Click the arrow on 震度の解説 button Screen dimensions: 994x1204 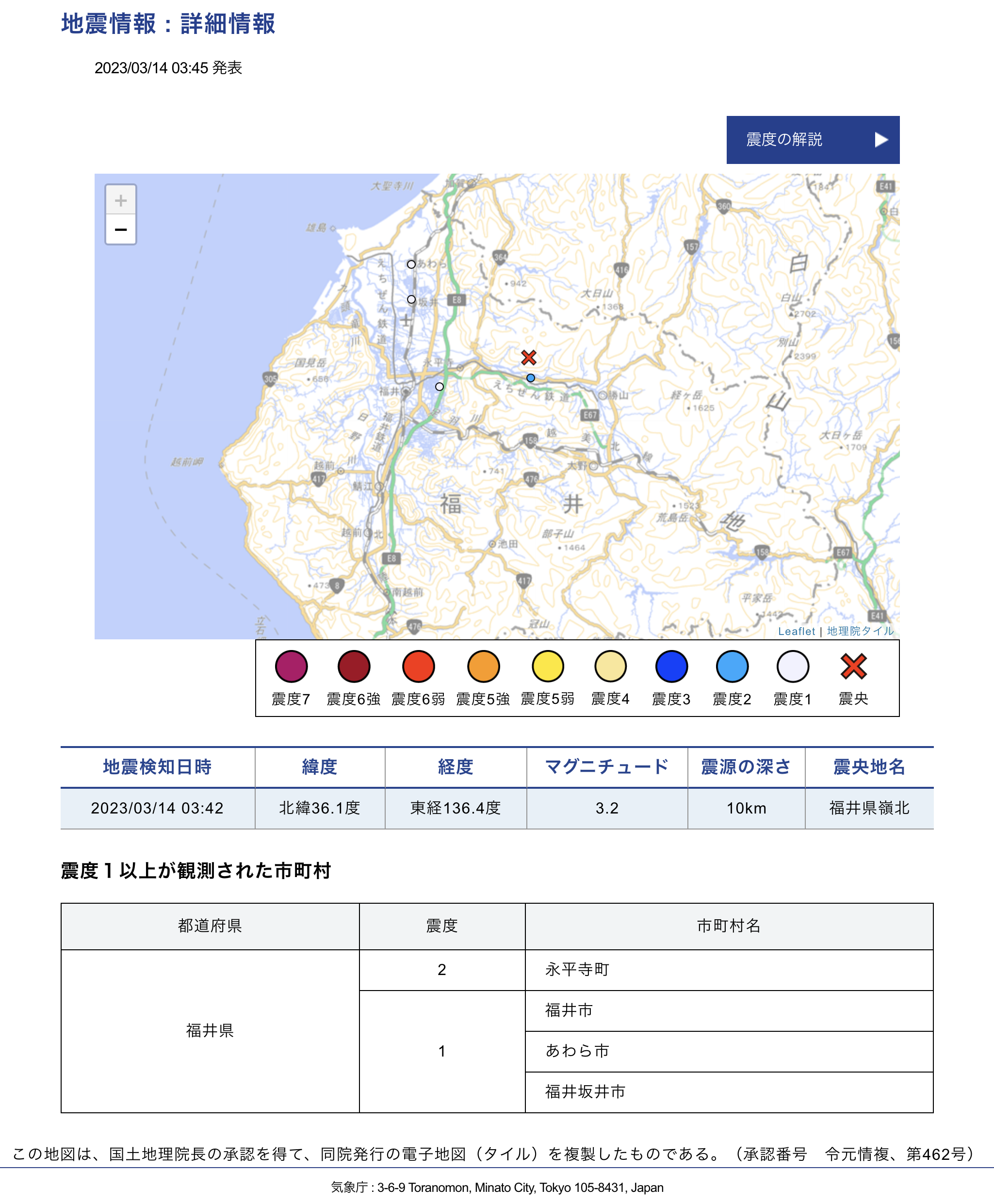(x=881, y=140)
